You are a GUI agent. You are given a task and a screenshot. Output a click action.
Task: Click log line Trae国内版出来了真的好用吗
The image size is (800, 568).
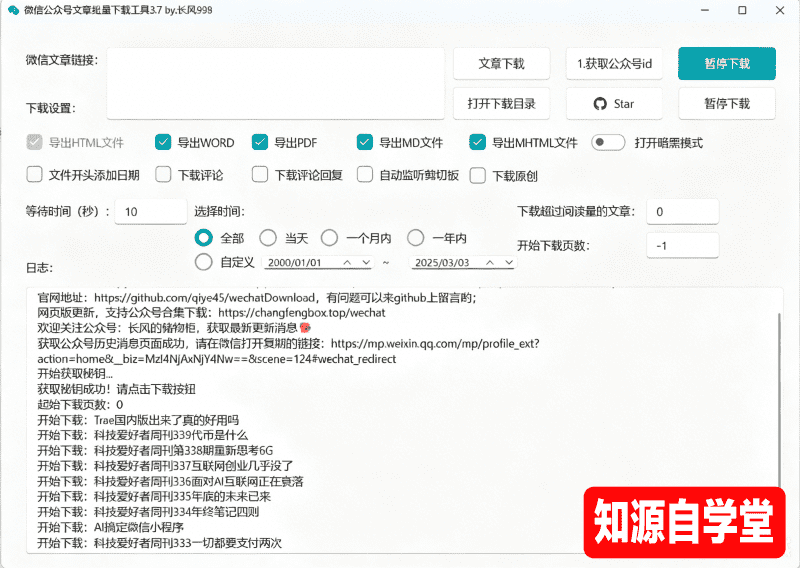tap(138, 420)
